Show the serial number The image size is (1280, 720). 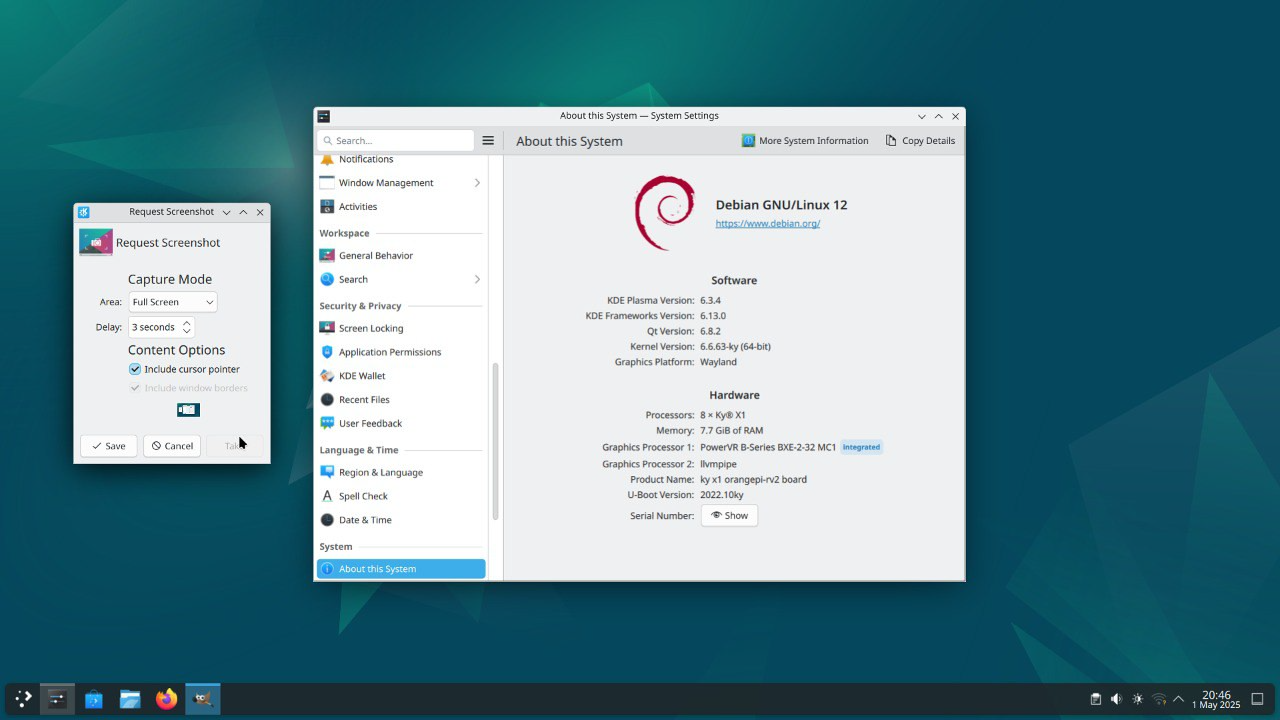729,516
